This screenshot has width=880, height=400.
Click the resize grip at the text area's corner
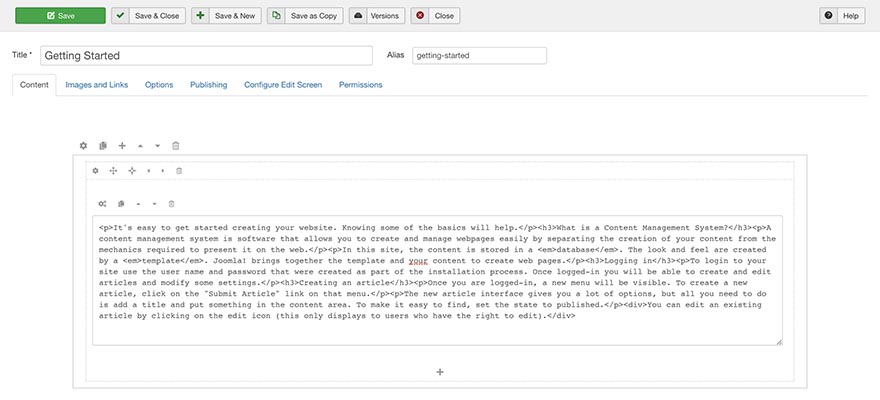779,341
